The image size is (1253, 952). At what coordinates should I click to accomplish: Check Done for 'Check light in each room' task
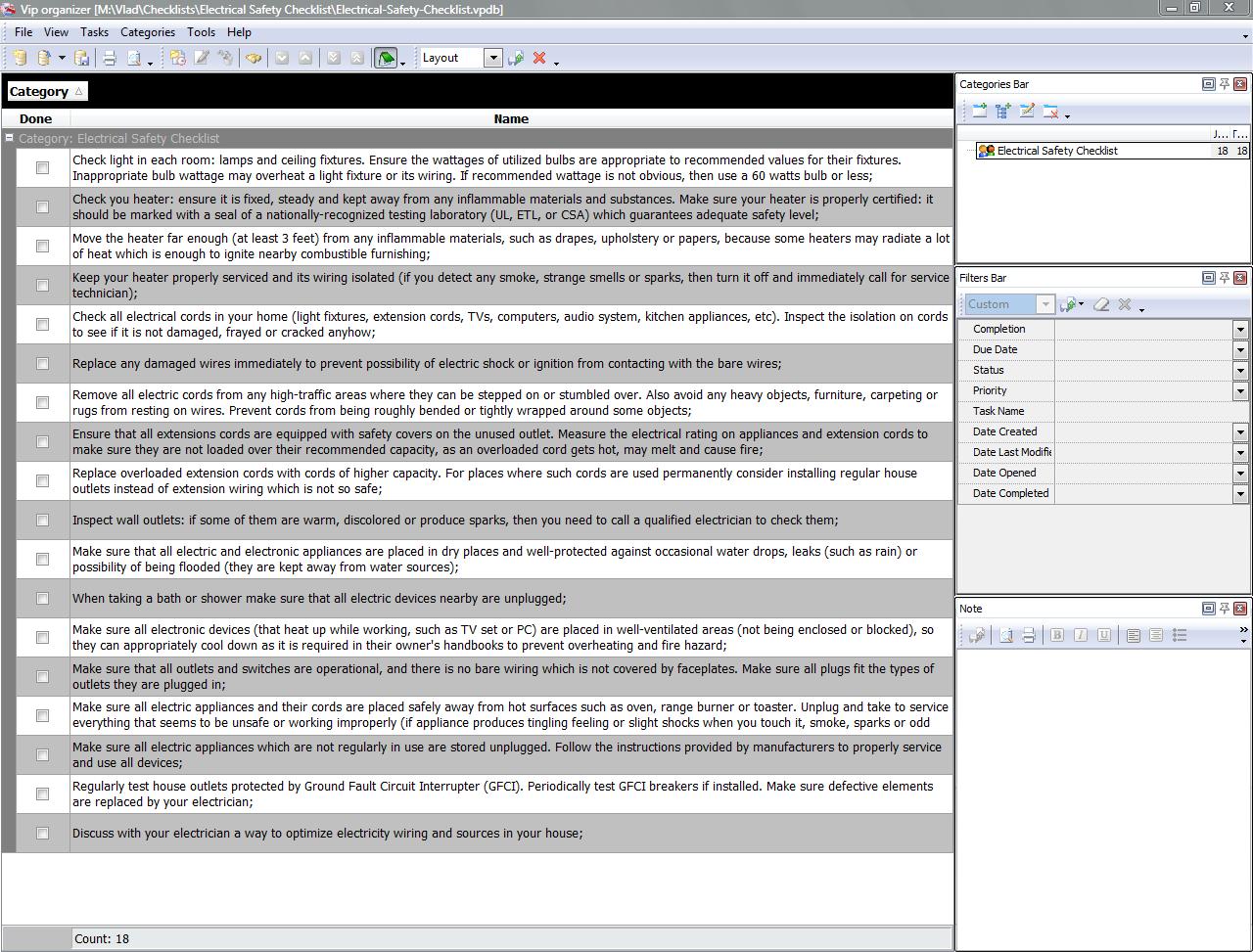point(42,168)
